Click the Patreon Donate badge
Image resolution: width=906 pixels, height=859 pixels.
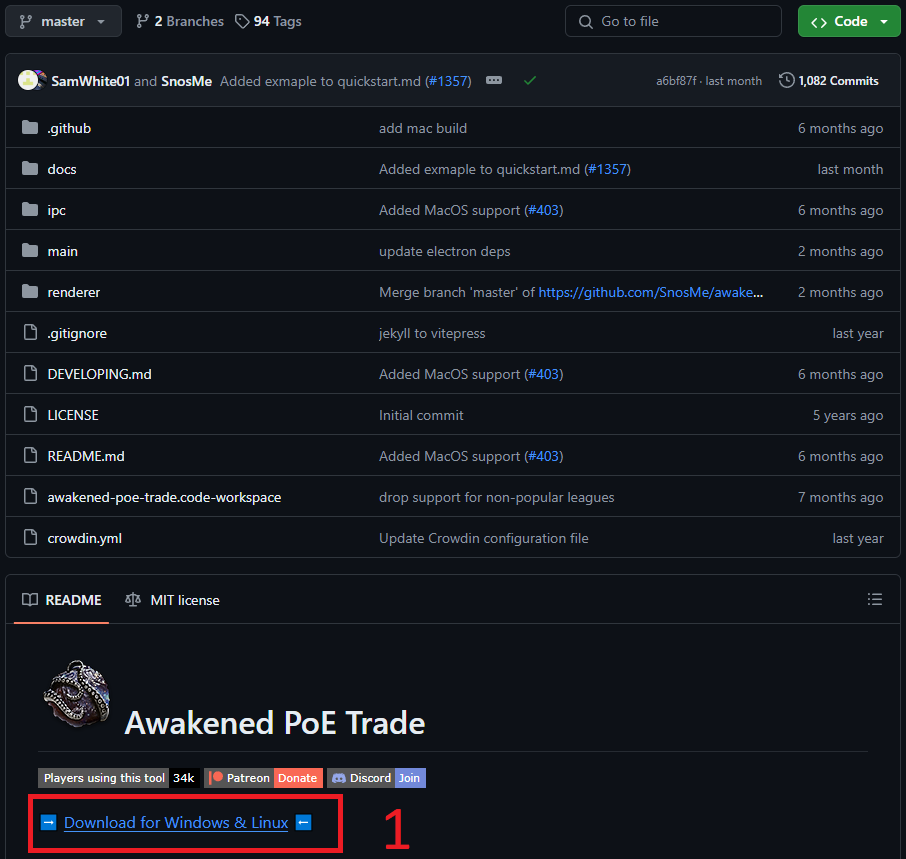263,778
